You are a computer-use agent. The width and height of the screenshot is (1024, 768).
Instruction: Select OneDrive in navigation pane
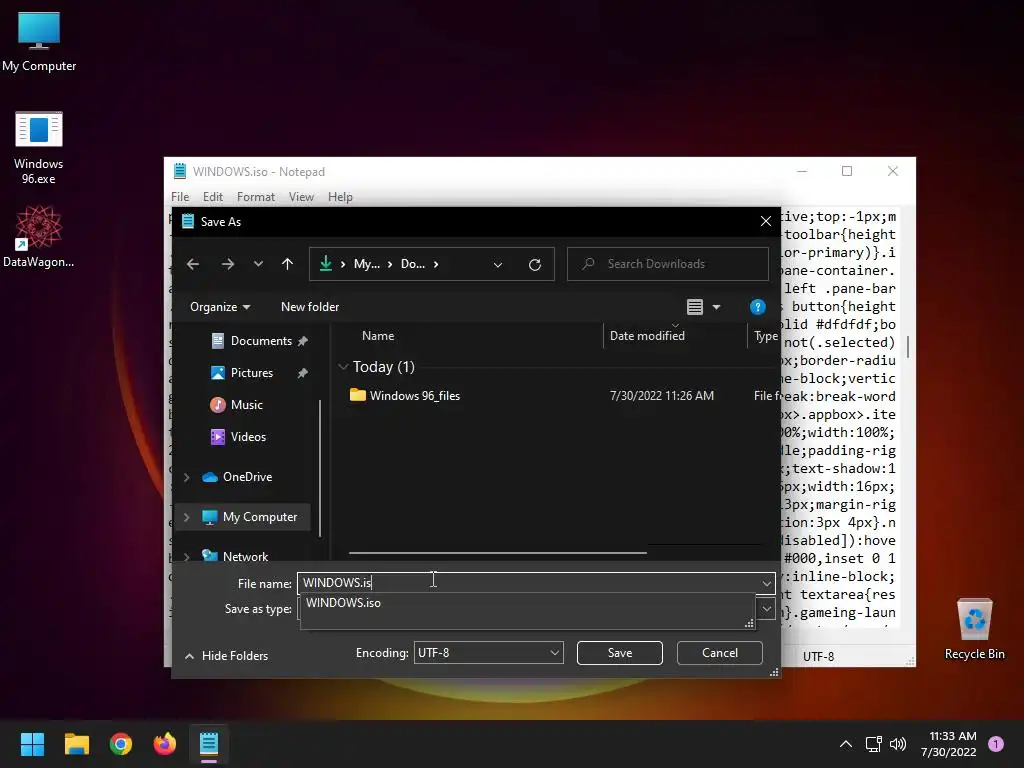click(x=247, y=477)
